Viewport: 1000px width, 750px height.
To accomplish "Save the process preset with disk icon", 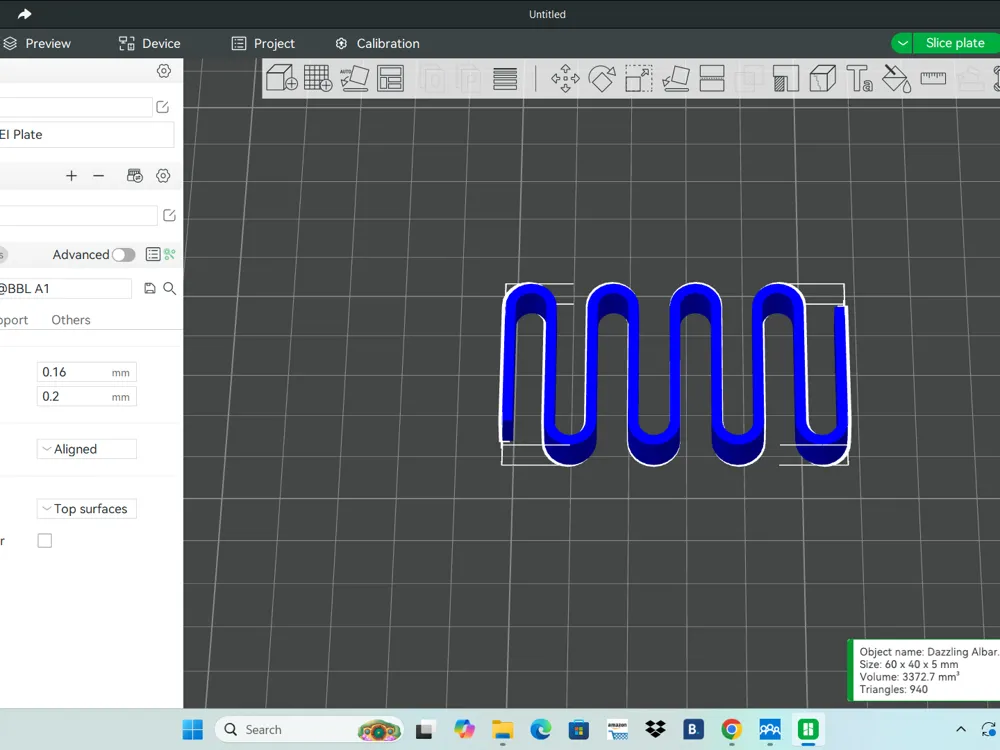I will 150,288.
